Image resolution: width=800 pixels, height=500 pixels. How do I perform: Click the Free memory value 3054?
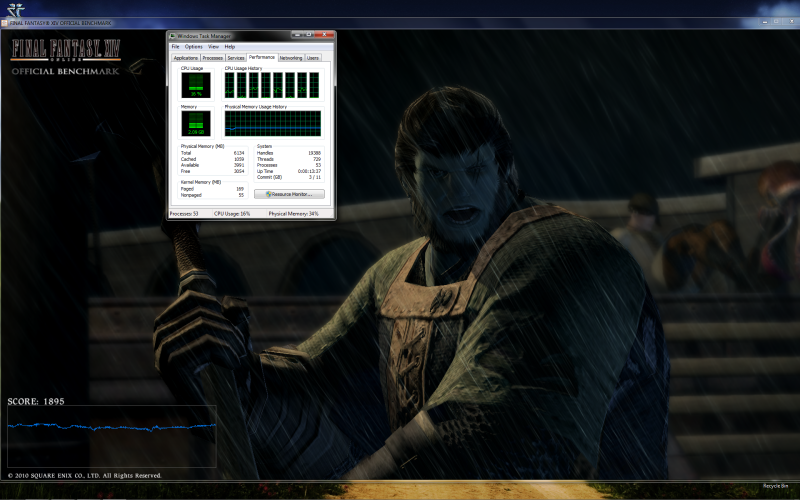(x=239, y=171)
